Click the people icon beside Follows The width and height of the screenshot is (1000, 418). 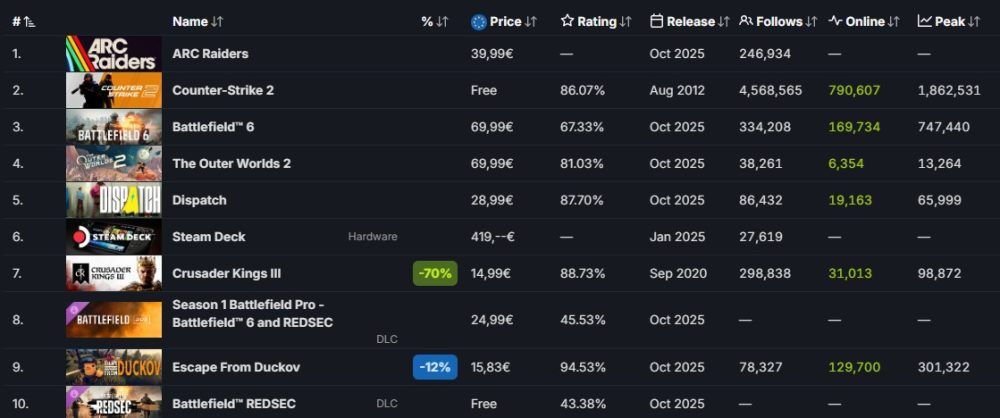point(746,21)
